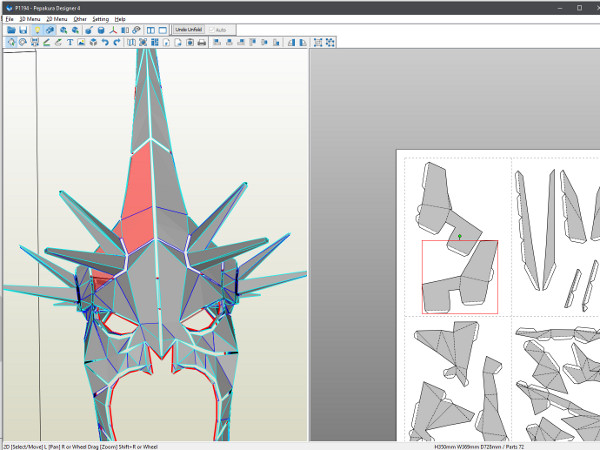Minimize the Pepakura Designer window
The width and height of the screenshot is (600, 450).
pos(560,8)
